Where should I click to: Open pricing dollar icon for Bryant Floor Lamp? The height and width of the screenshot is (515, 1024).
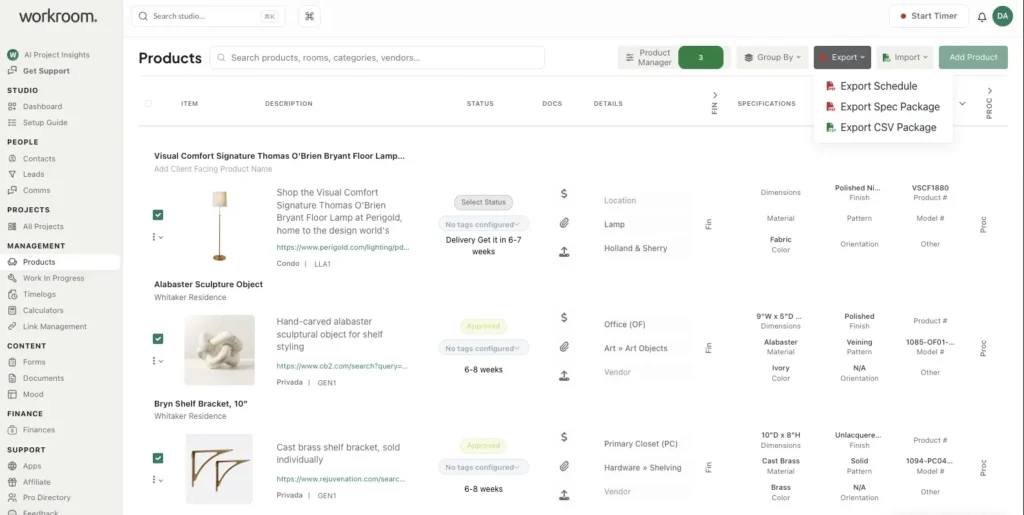[x=564, y=194]
